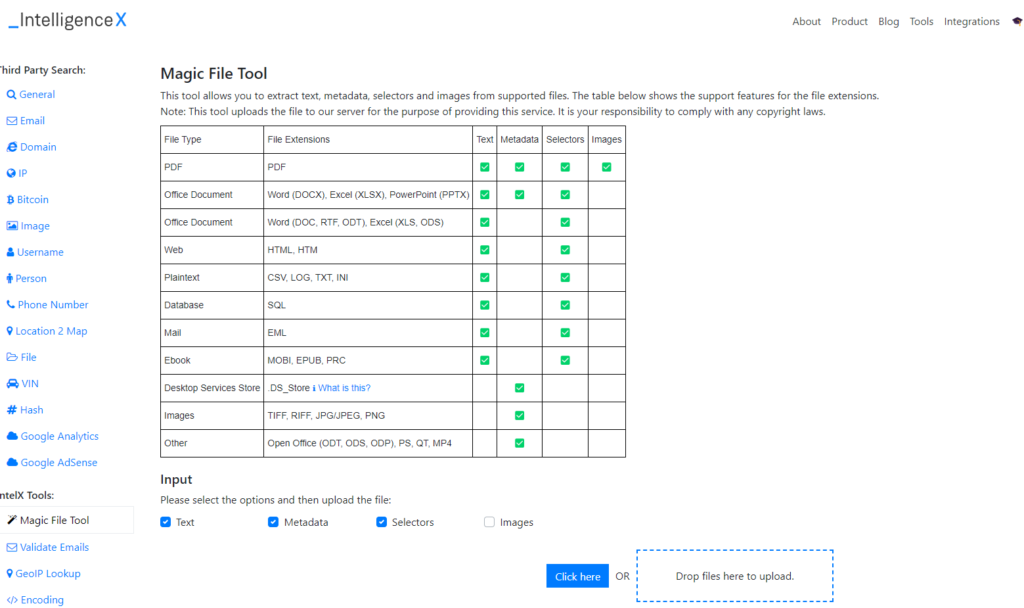Click the TIFF, RIFF, JPG/JPEG, PNG cell

(368, 415)
